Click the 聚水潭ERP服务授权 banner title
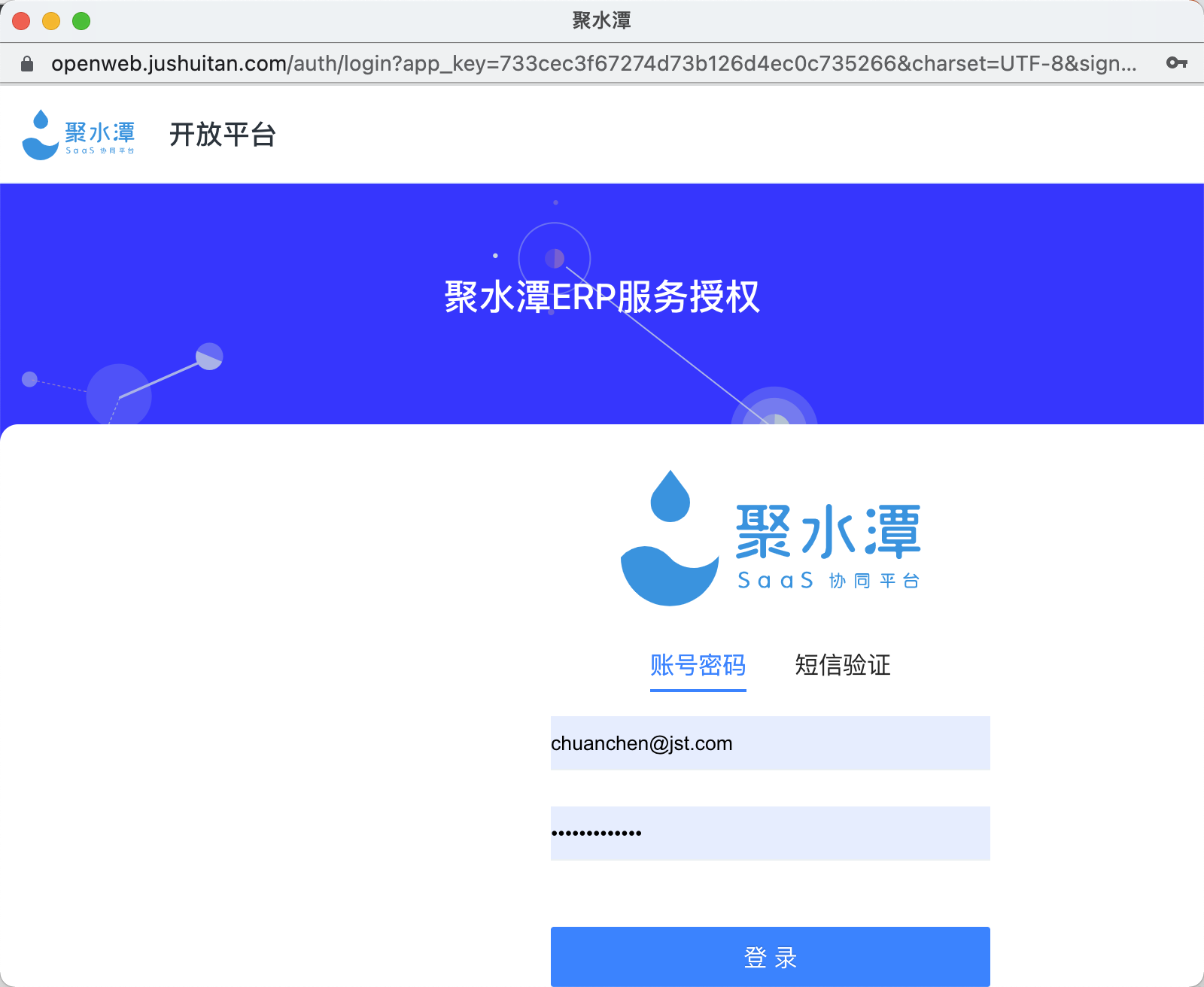 coord(602,296)
